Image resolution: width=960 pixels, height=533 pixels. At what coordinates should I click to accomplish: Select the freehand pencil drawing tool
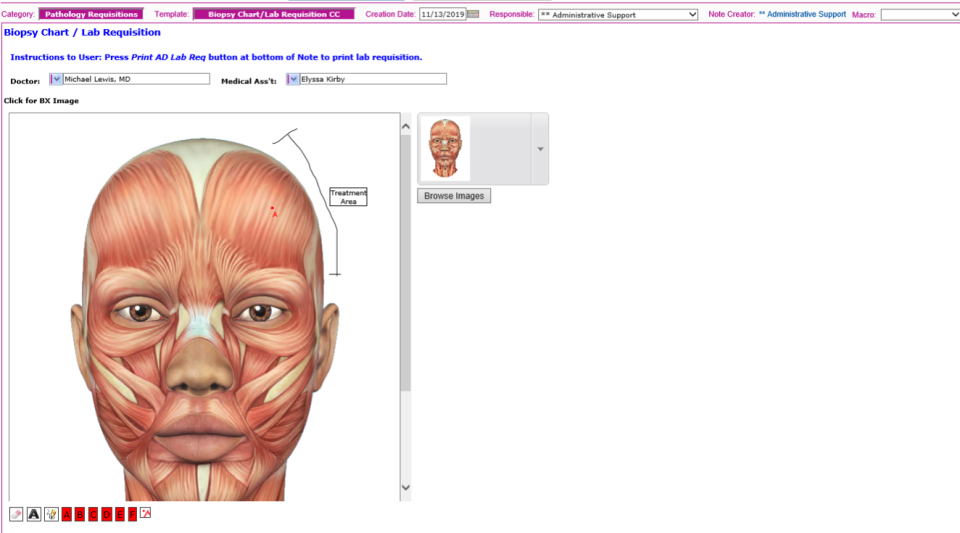tap(51, 514)
